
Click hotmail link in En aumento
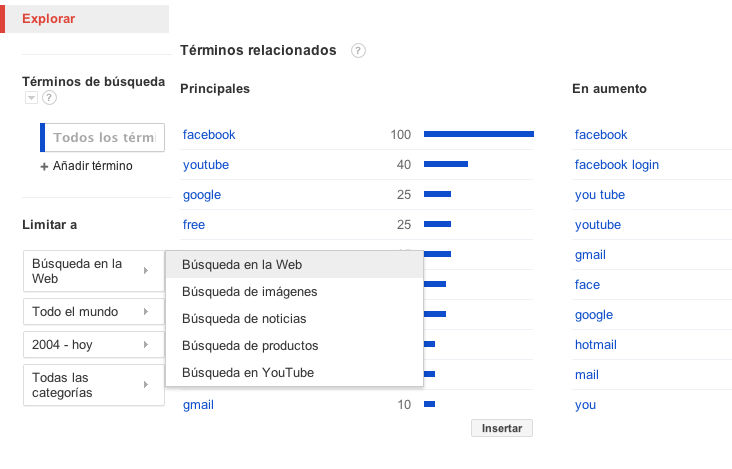pyautogui.click(x=595, y=345)
